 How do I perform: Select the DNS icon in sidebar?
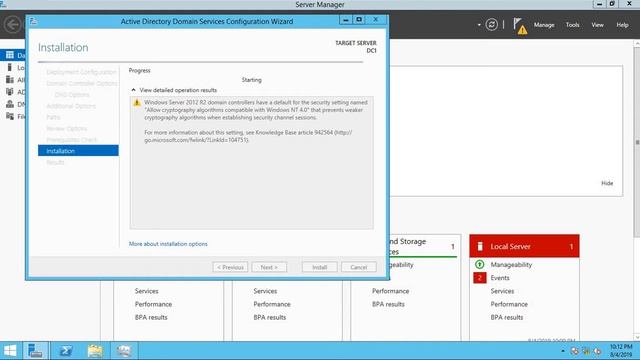[x=10, y=104]
